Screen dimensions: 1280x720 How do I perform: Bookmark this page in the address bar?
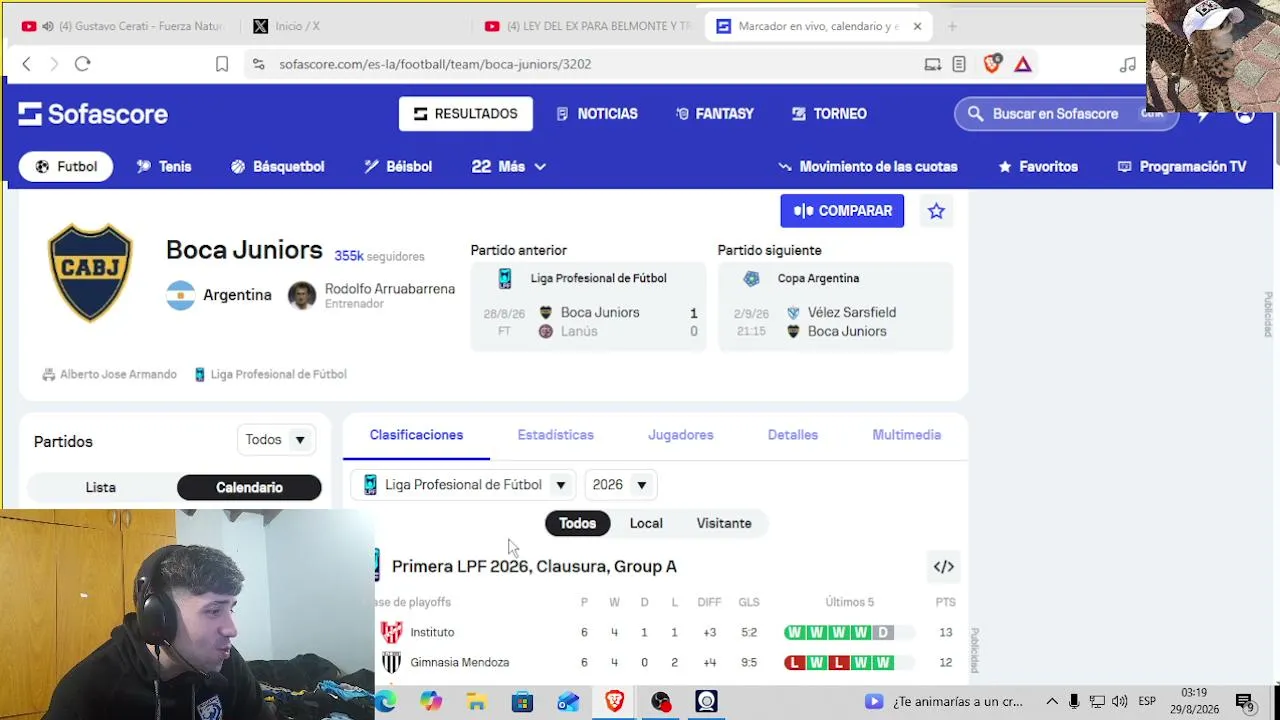pyautogui.click(x=222, y=64)
